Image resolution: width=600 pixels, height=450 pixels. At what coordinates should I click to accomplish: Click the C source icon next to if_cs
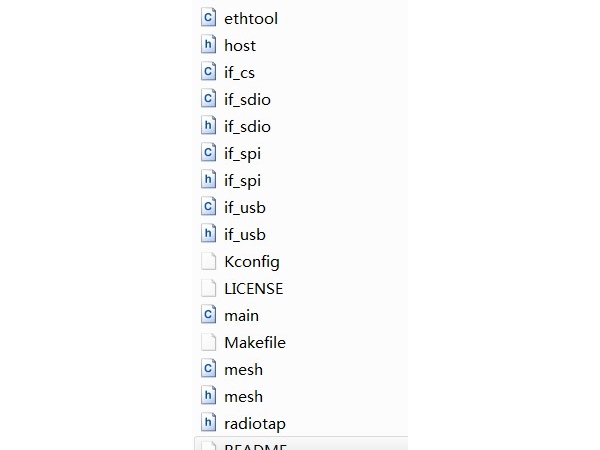coord(208,72)
